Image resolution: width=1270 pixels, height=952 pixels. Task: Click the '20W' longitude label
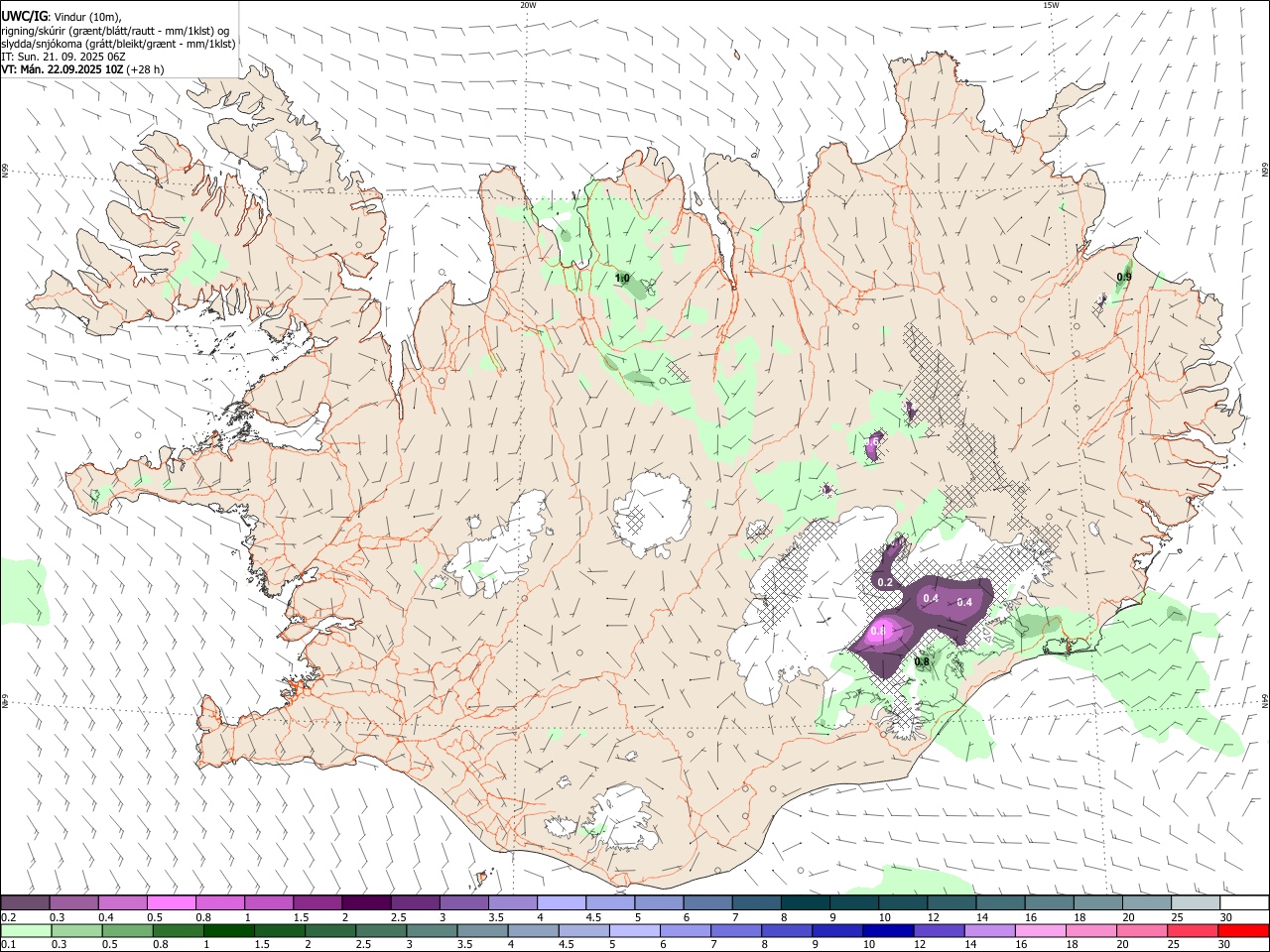(528, 5)
